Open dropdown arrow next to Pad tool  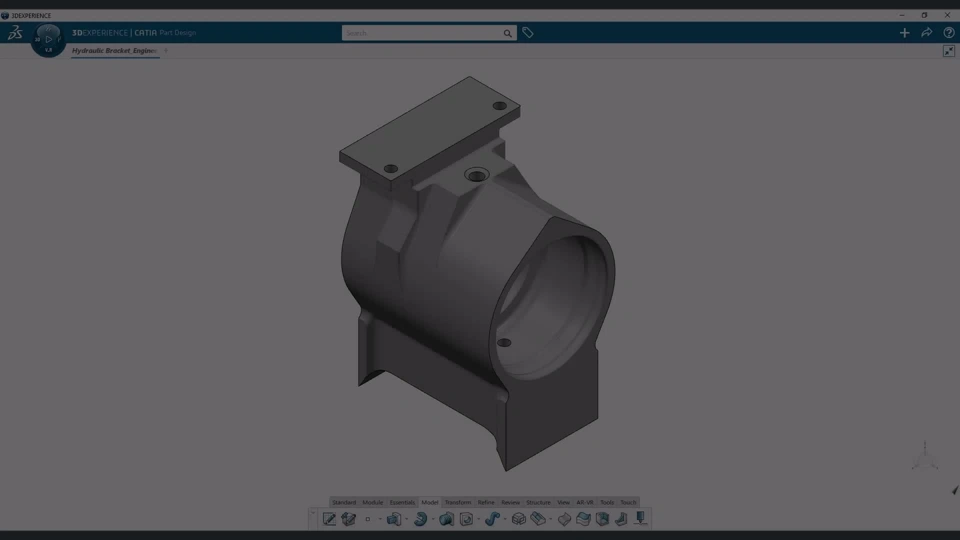(407, 519)
